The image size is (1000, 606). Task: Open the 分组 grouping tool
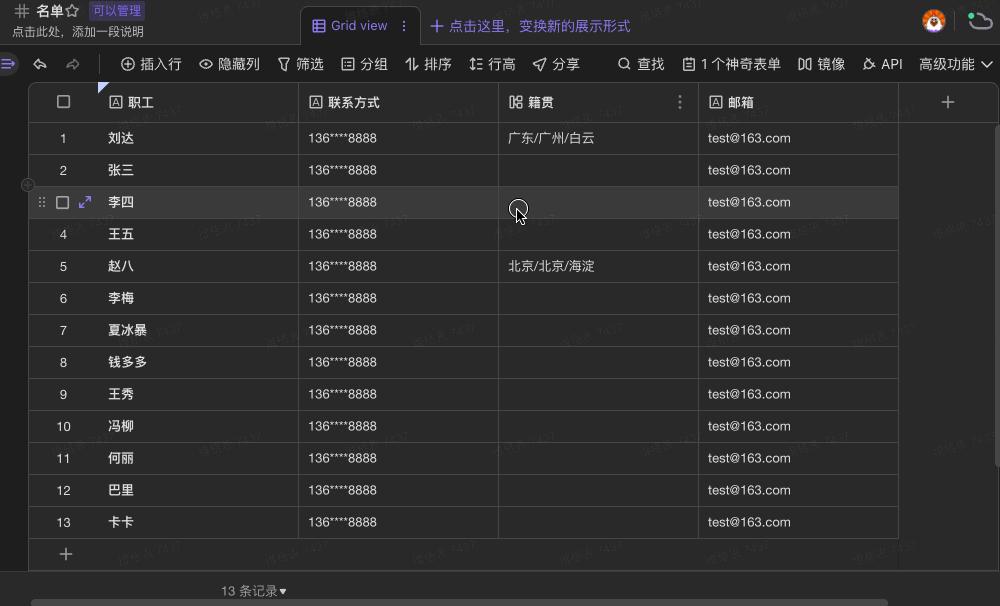click(x=364, y=63)
